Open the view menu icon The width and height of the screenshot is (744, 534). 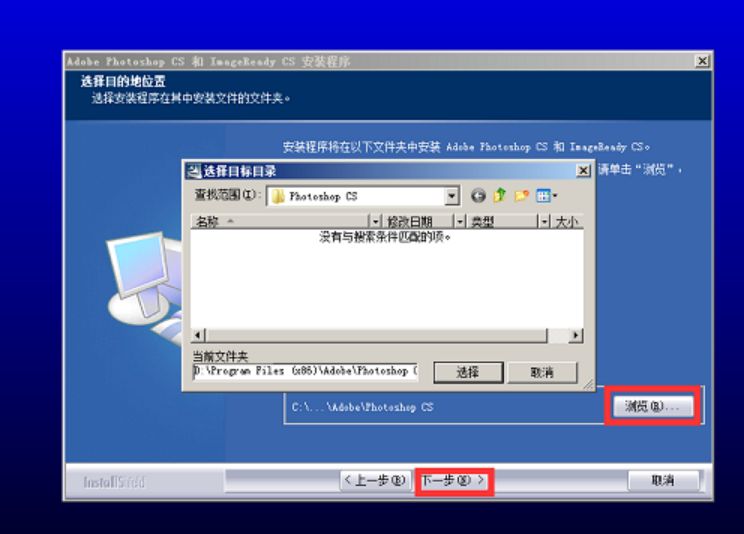tap(546, 195)
